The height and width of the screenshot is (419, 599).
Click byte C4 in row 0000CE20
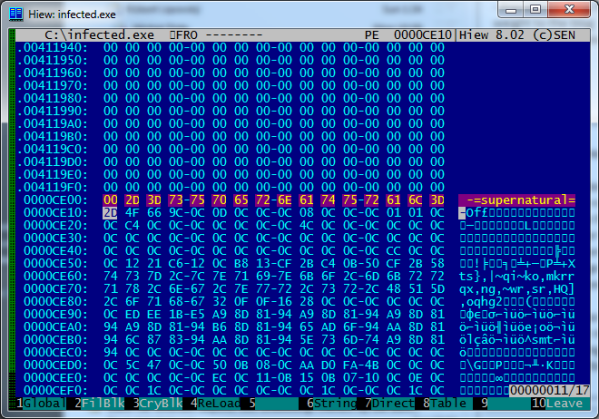132,225
